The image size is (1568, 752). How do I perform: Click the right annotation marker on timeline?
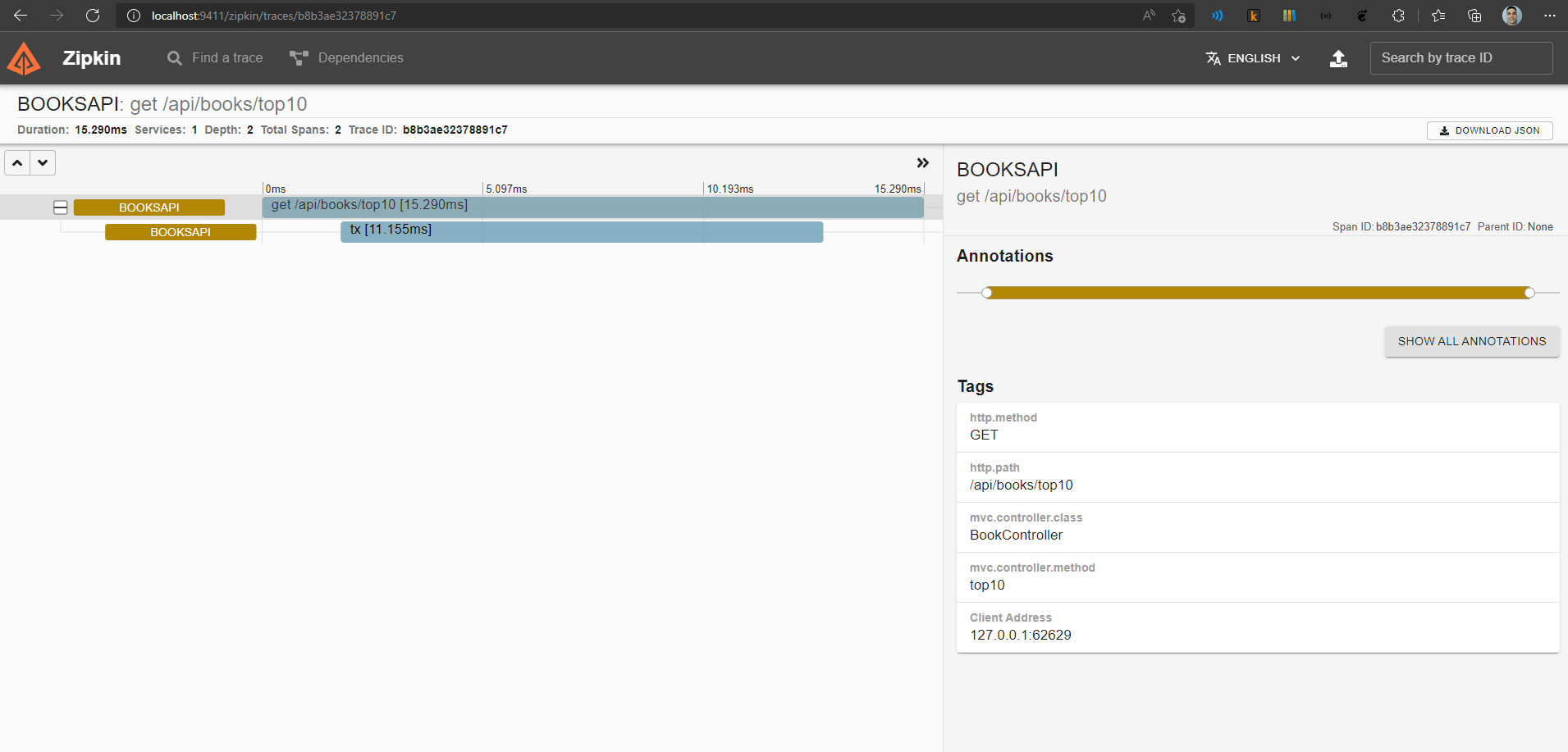(1529, 293)
